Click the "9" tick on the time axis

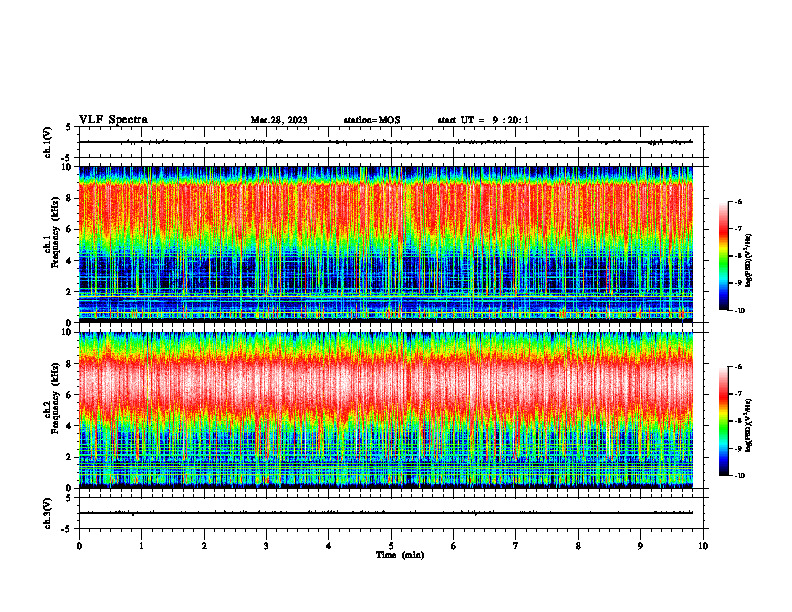click(x=640, y=546)
